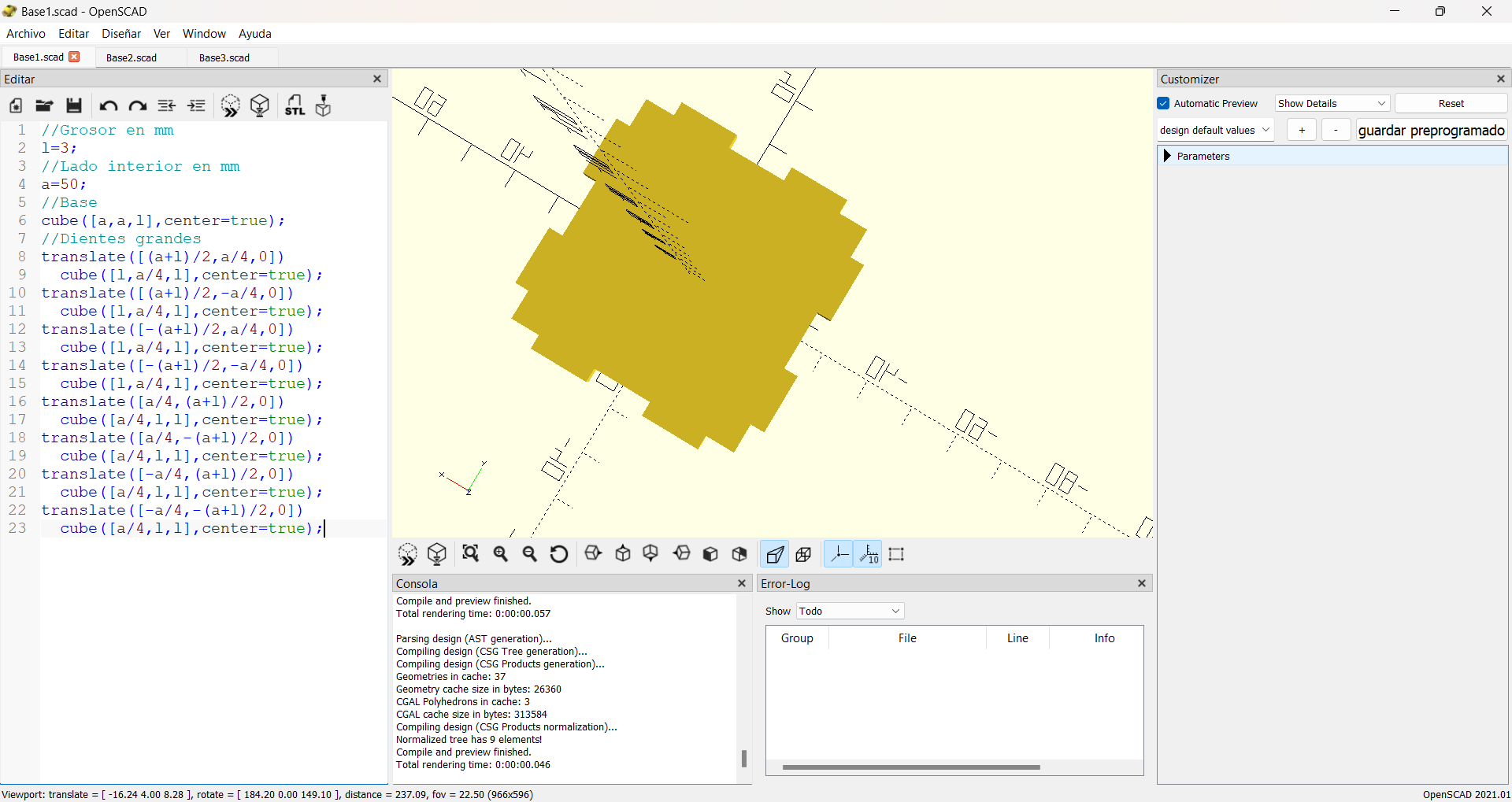Click the Render icon in the editor toolbar
The width and height of the screenshot is (1512, 802).
(260, 105)
